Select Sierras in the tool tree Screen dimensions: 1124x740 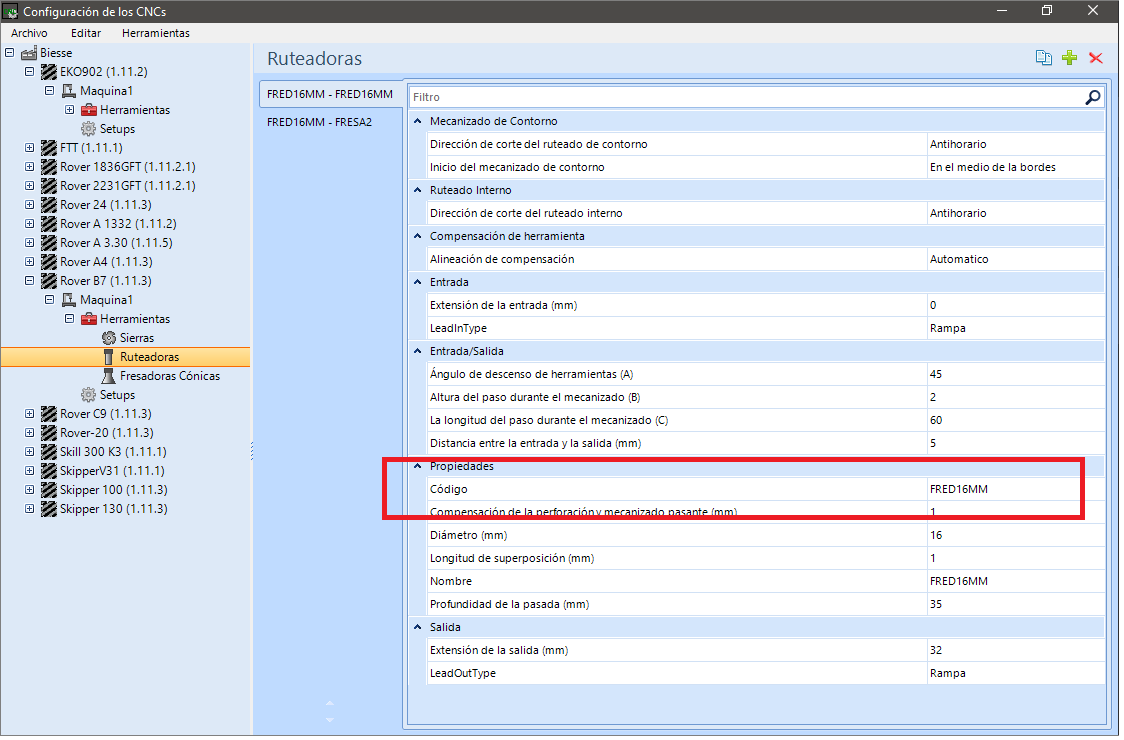coord(137,338)
